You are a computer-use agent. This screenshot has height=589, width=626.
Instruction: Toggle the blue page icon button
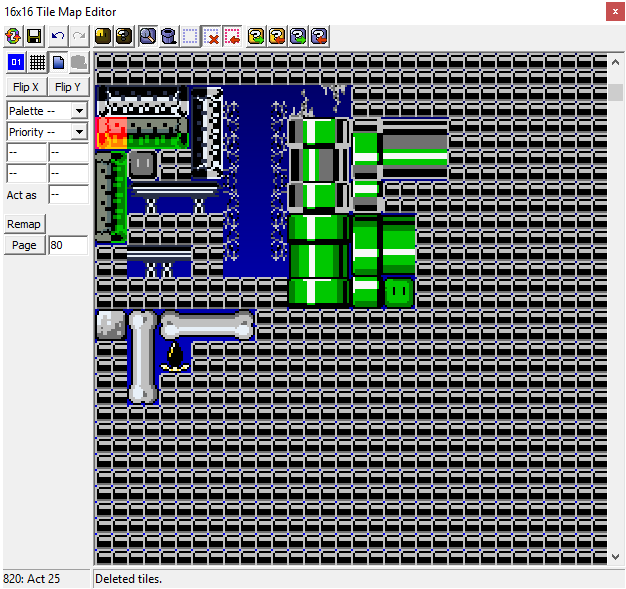[x=59, y=62]
